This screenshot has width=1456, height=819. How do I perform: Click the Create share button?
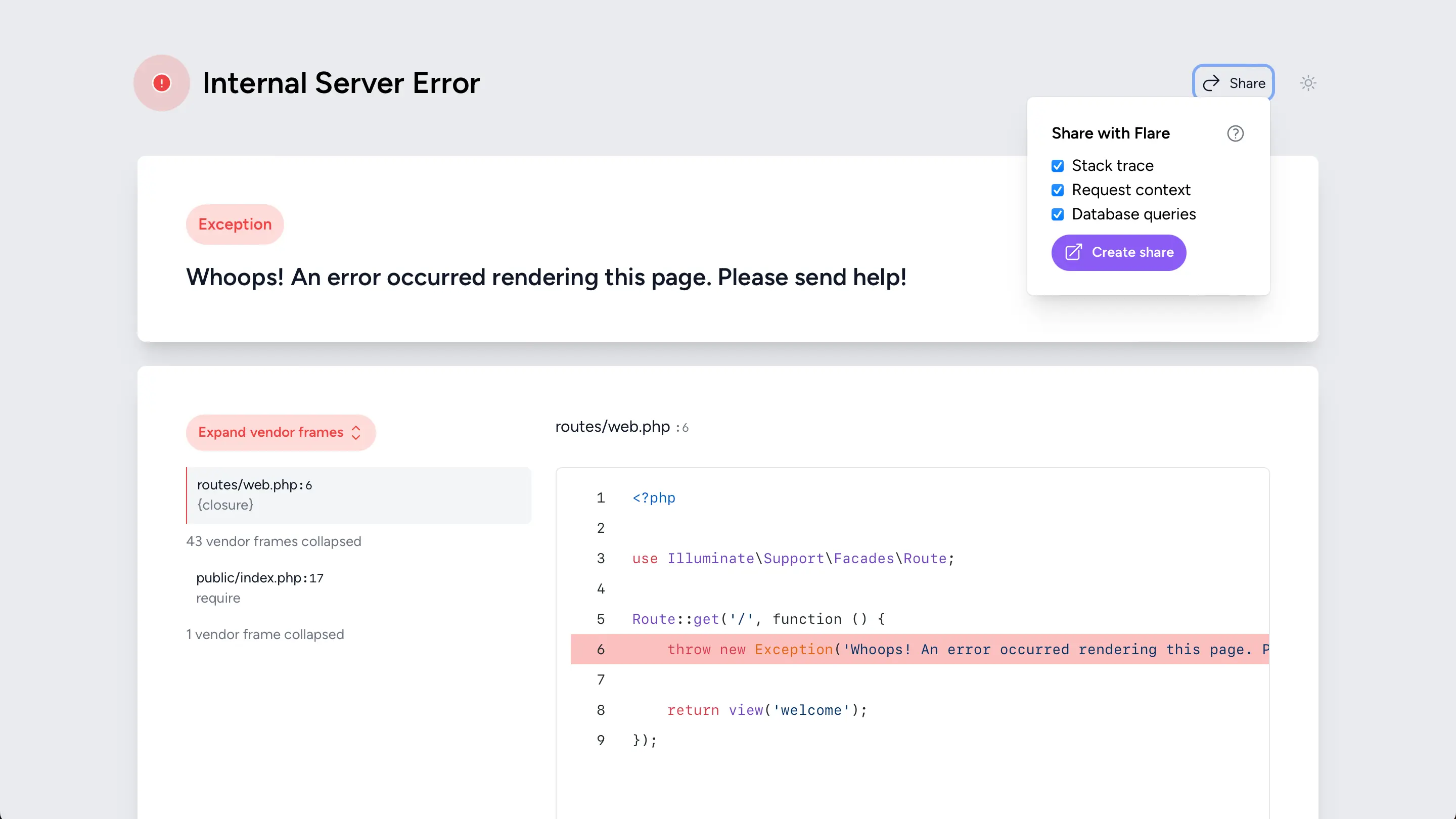[x=1119, y=252]
